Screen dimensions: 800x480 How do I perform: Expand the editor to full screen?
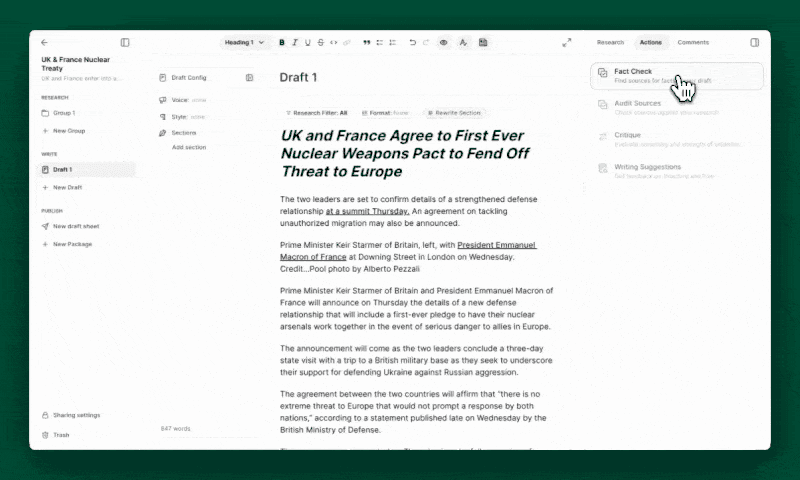567,42
